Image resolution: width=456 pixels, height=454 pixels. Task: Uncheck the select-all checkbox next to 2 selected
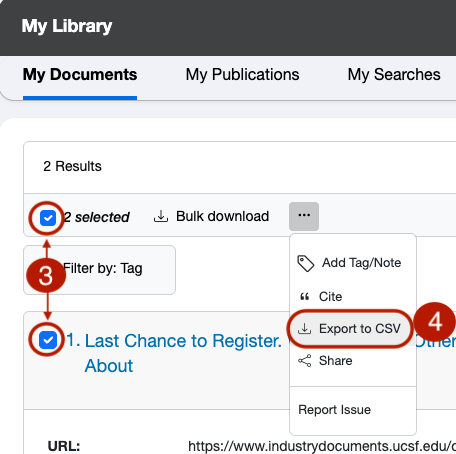click(x=48, y=218)
